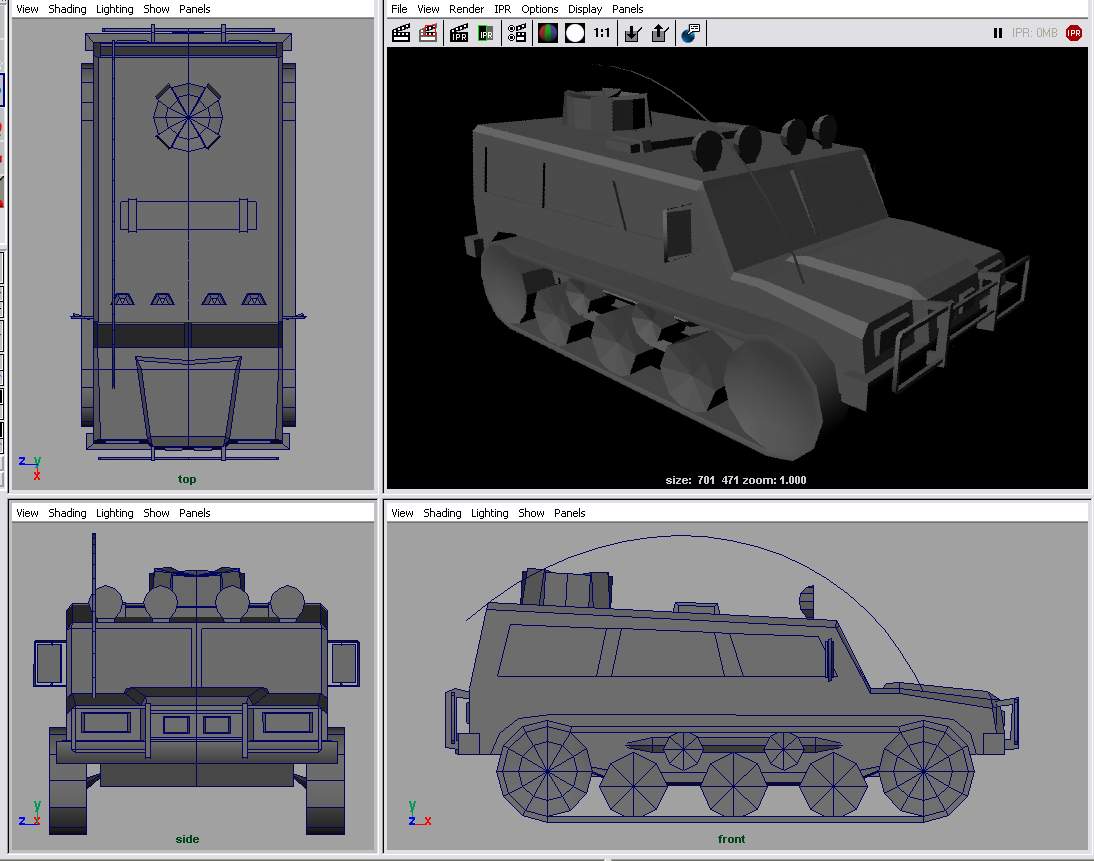
Task: Click the Show menu in the front view panel
Action: pyautogui.click(x=531, y=513)
